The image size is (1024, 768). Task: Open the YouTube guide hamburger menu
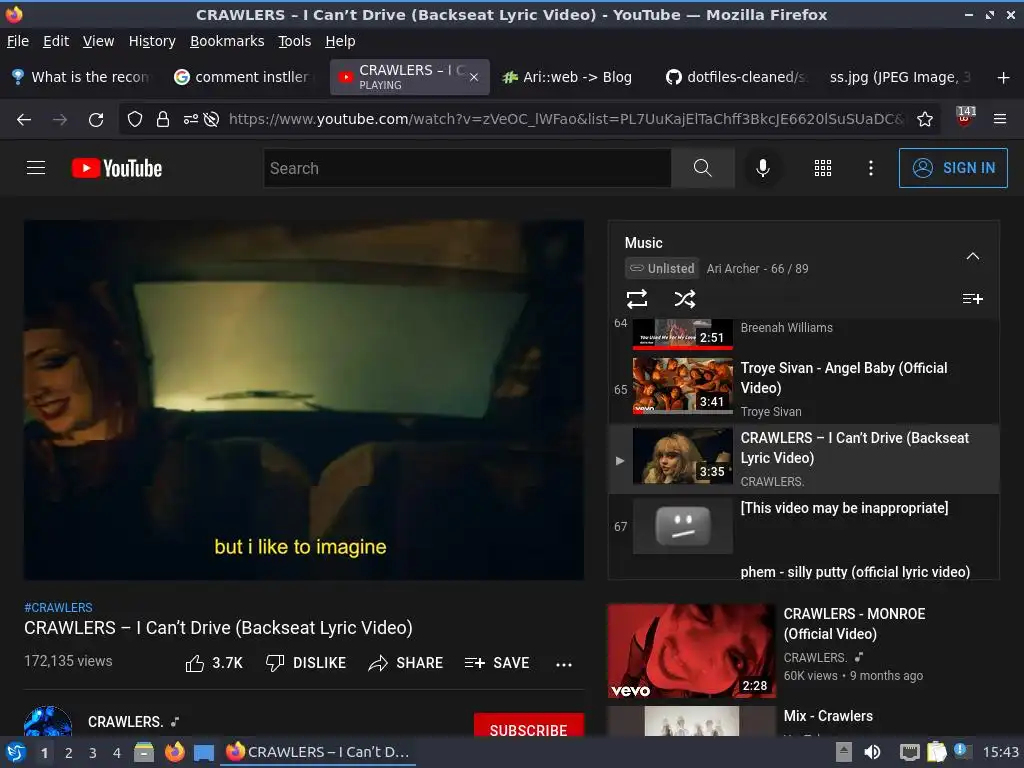click(x=36, y=168)
